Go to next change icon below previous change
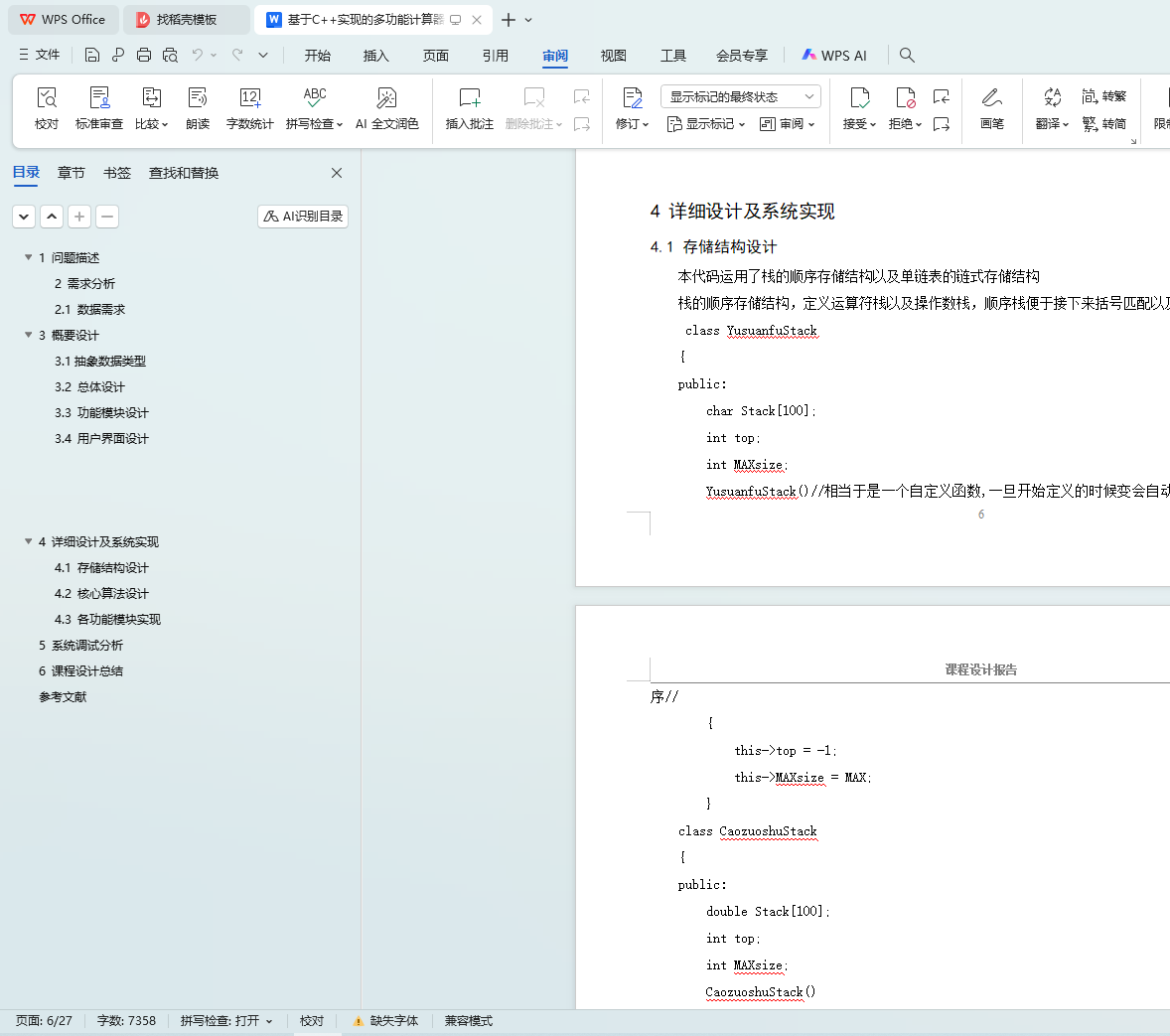 (x=942, y=124)
